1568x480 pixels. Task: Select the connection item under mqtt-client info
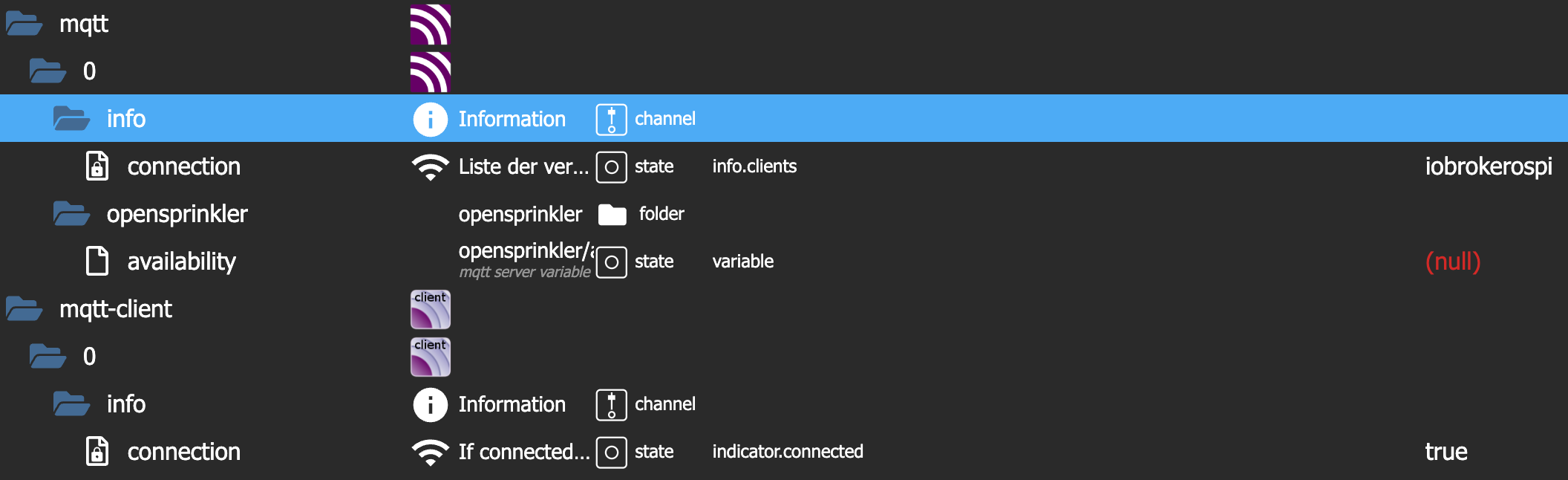183,452
